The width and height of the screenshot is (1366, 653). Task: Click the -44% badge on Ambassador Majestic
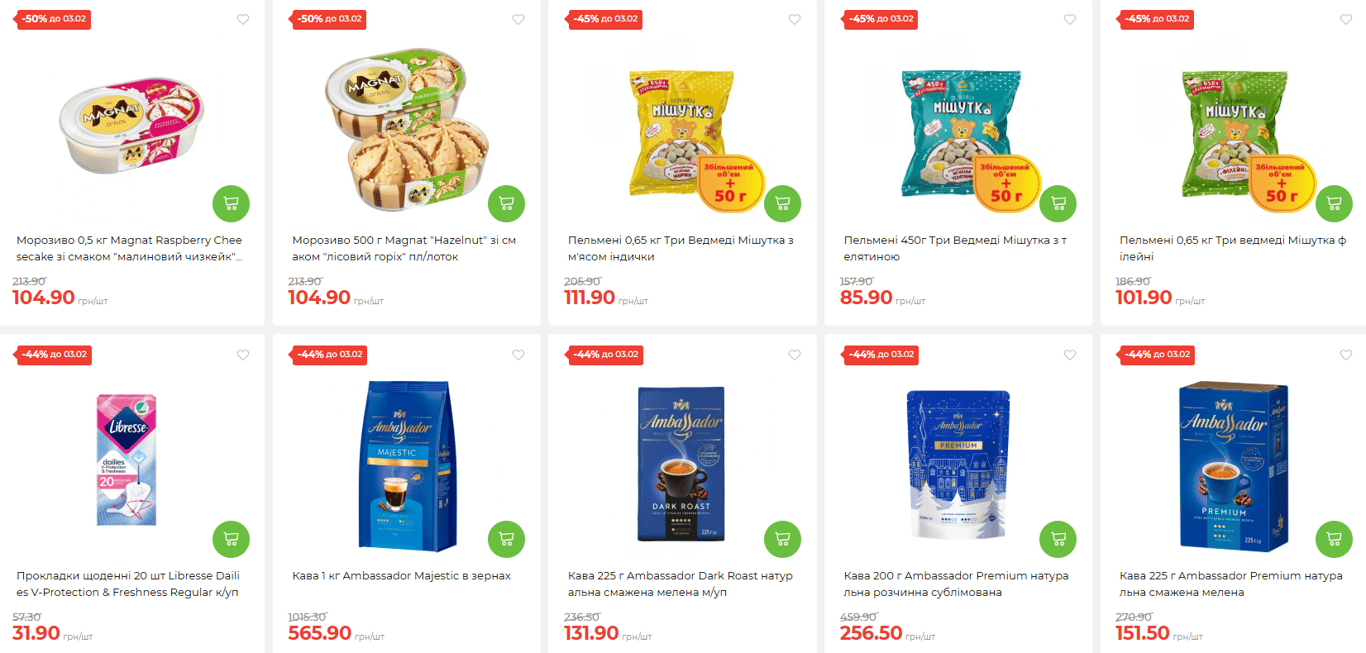[x=328, y=354]
